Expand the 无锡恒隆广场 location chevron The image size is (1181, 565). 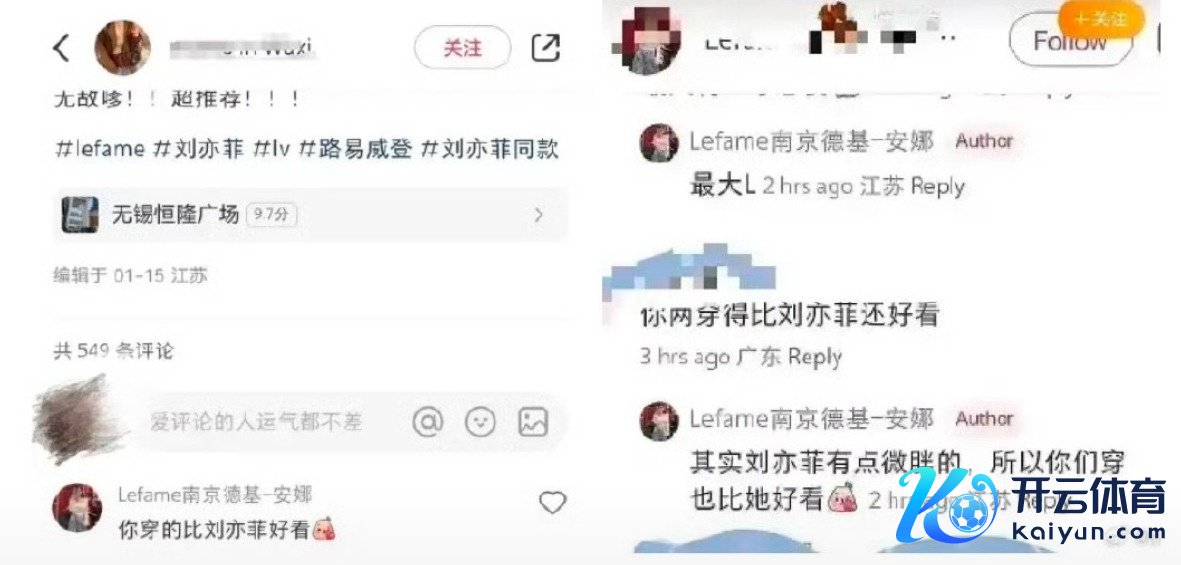(x=539, y=215)
